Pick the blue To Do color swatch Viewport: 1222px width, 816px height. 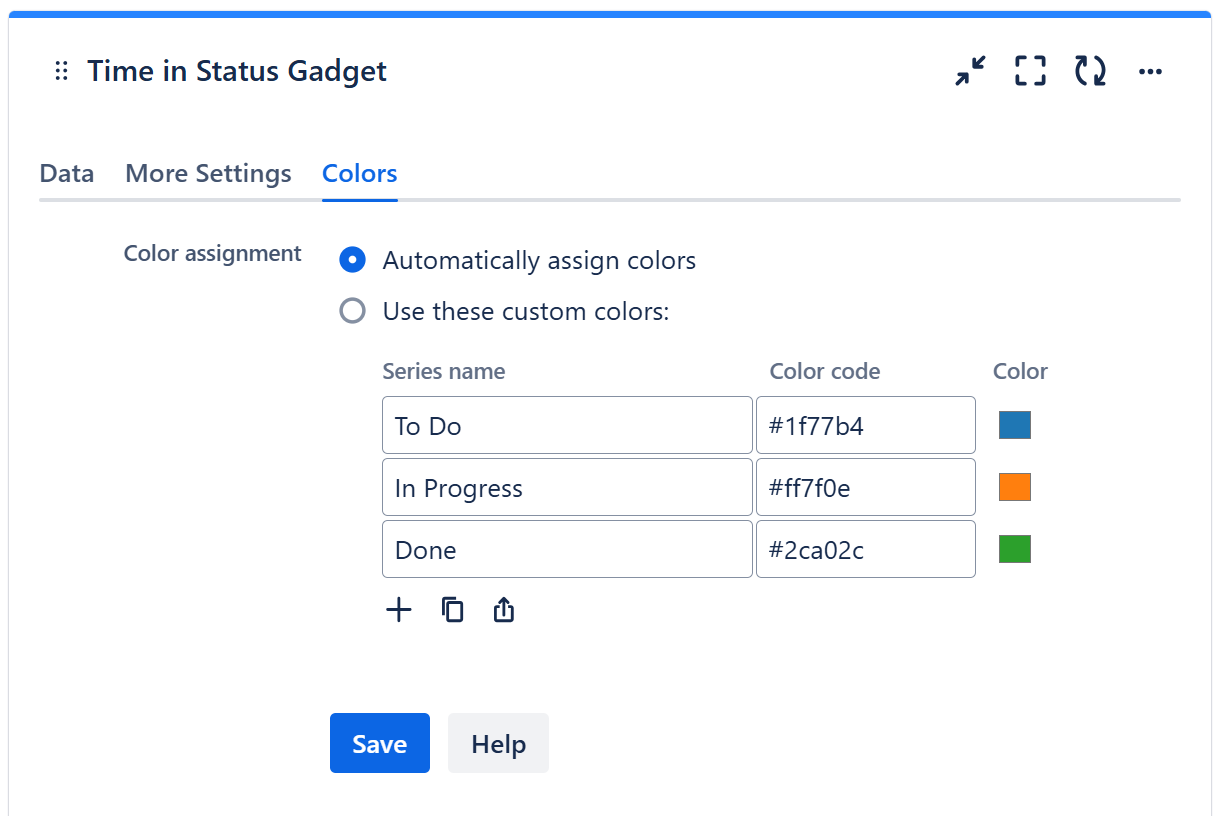coord(1014,425)
